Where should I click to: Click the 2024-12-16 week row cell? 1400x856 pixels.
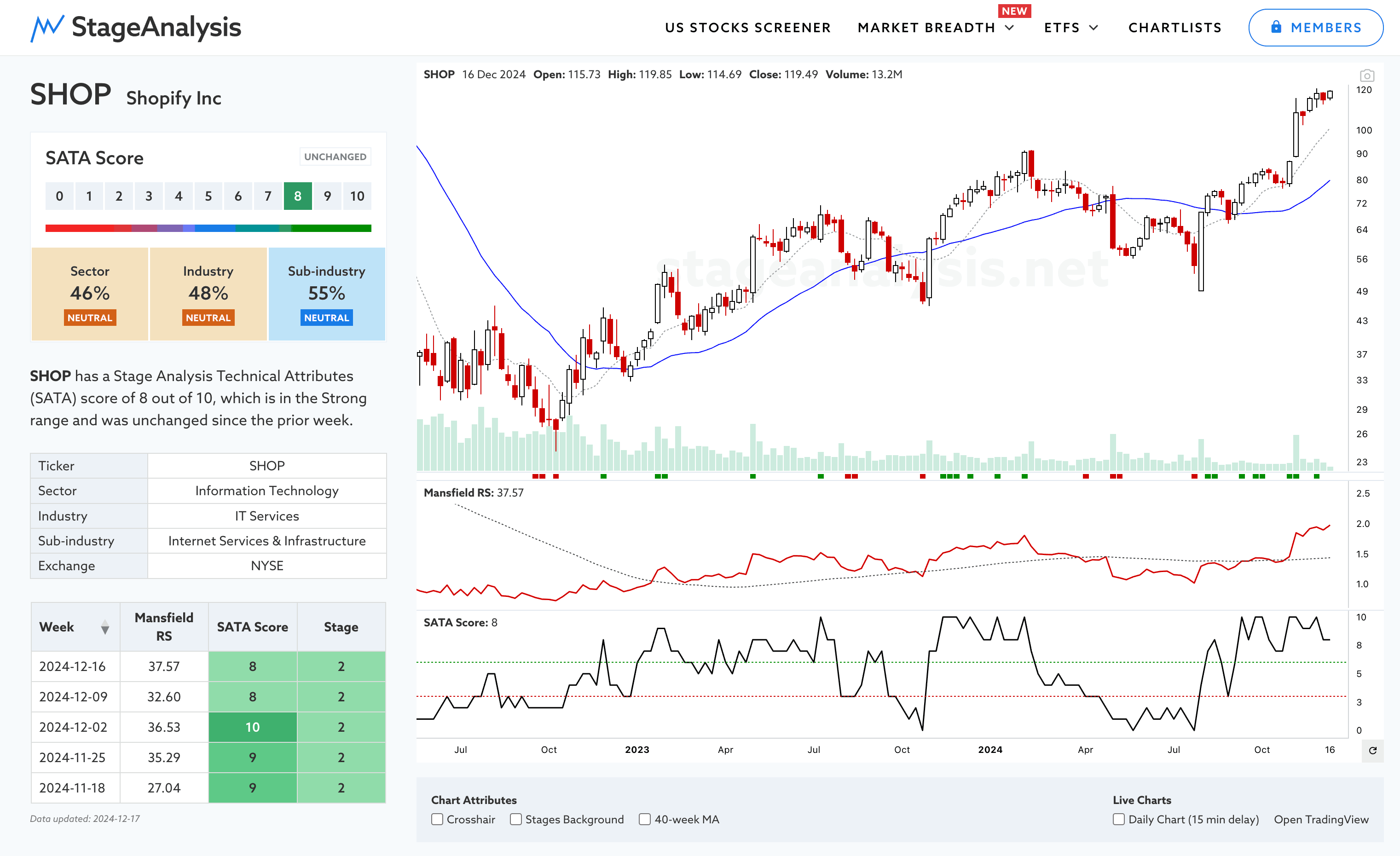(75, 666)
